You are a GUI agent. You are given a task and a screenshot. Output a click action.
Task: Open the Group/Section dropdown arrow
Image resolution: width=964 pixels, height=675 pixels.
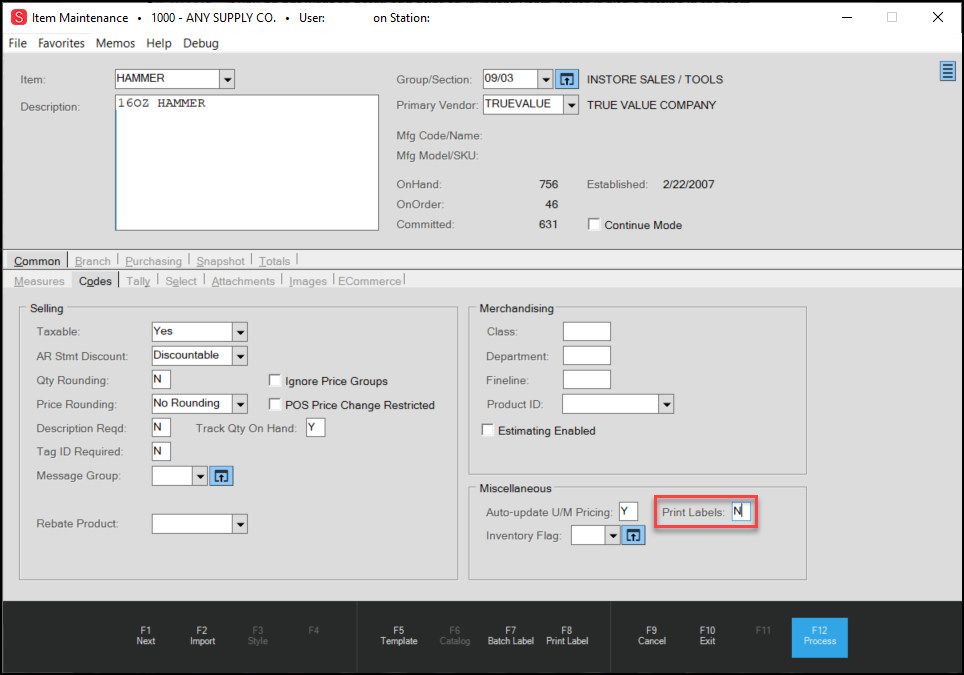545,79
